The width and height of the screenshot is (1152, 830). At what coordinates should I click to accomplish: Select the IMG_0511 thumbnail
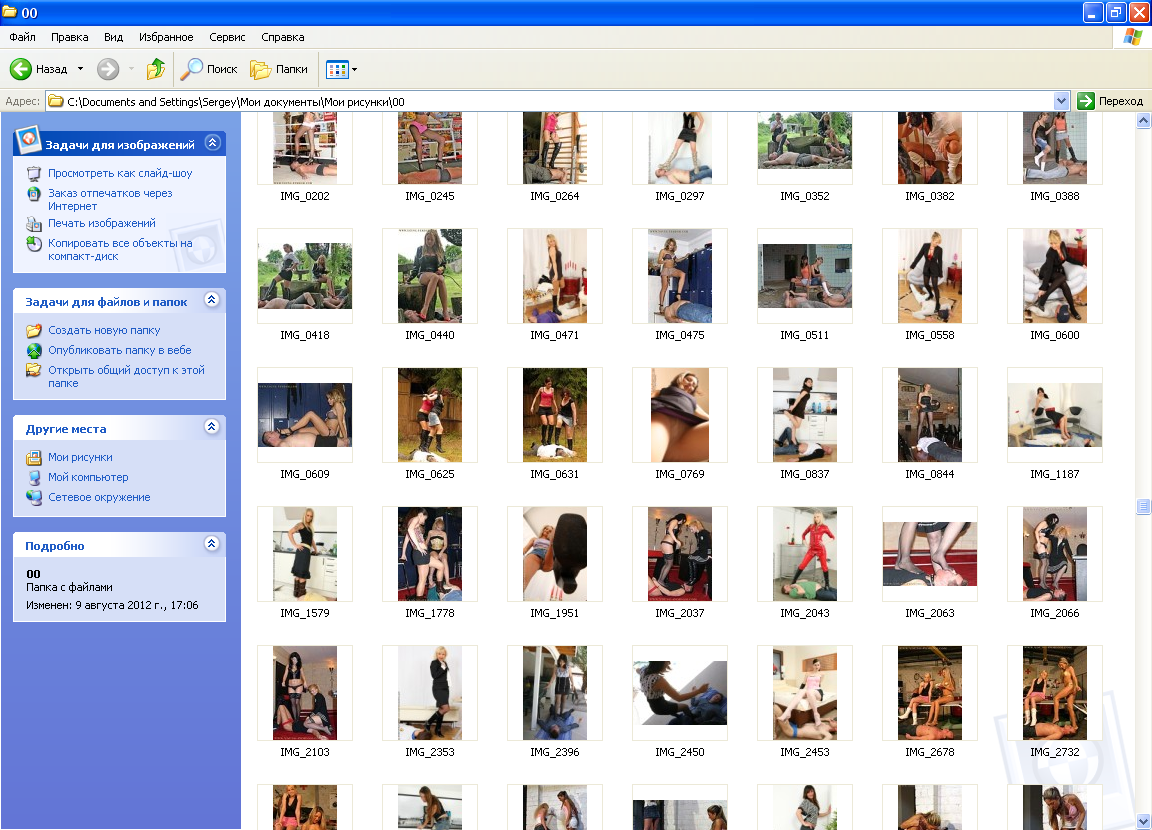pos(804,275)
